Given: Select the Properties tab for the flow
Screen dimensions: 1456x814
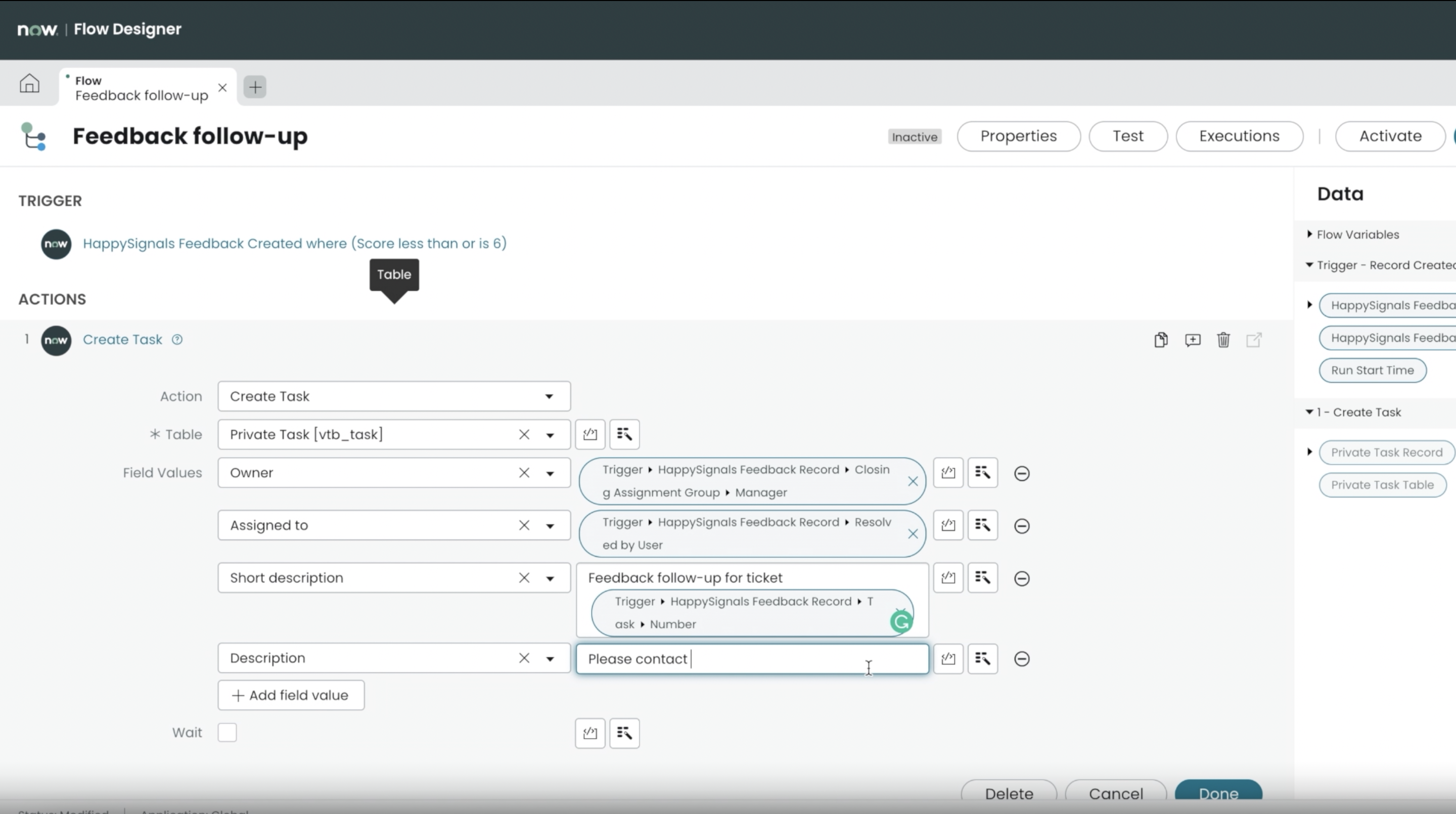Looking at the screenshot, I should click(1018, 135).
